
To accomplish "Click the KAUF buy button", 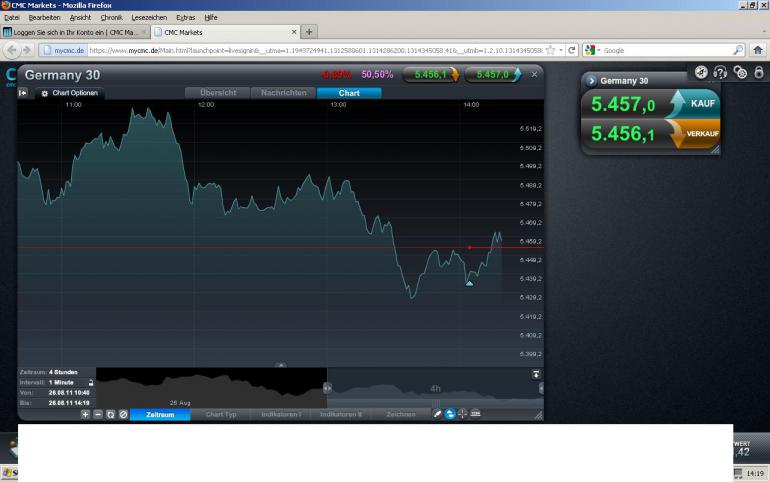I will tap(692, 104).
